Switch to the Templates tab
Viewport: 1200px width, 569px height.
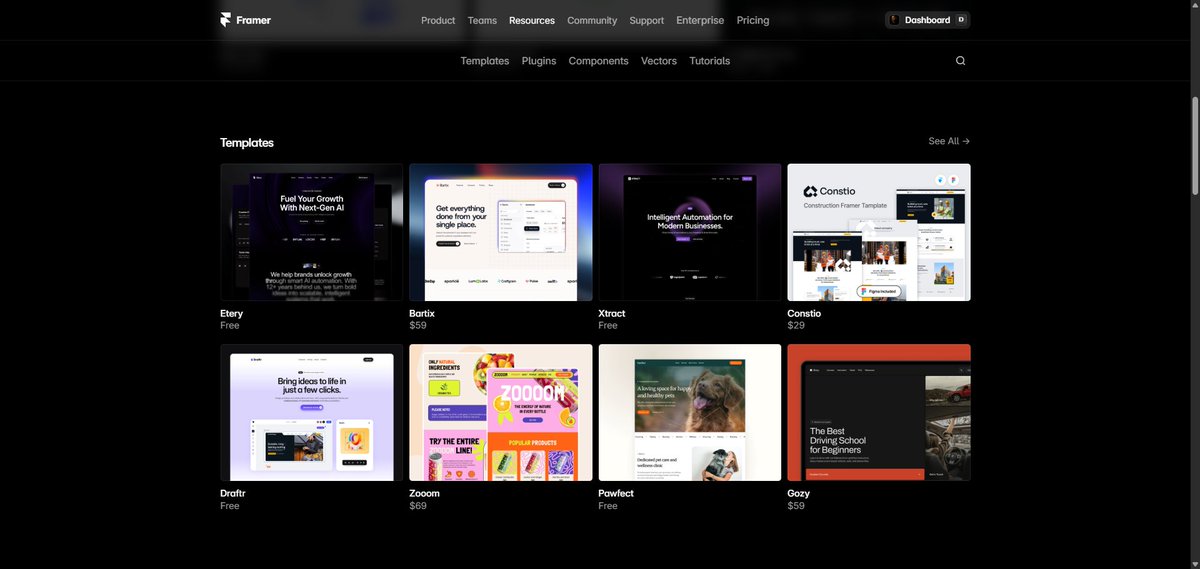tap(485, 61)
